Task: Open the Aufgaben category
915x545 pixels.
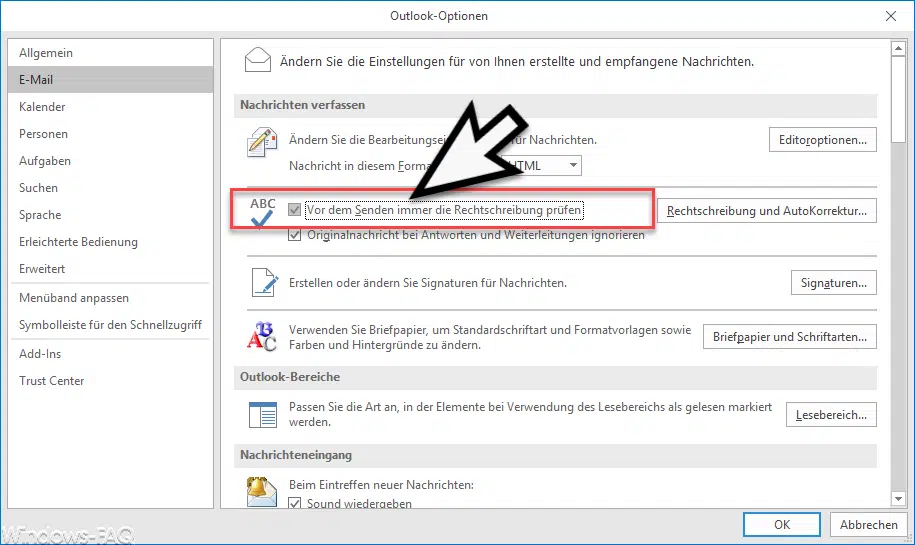Action: [111, 160]
